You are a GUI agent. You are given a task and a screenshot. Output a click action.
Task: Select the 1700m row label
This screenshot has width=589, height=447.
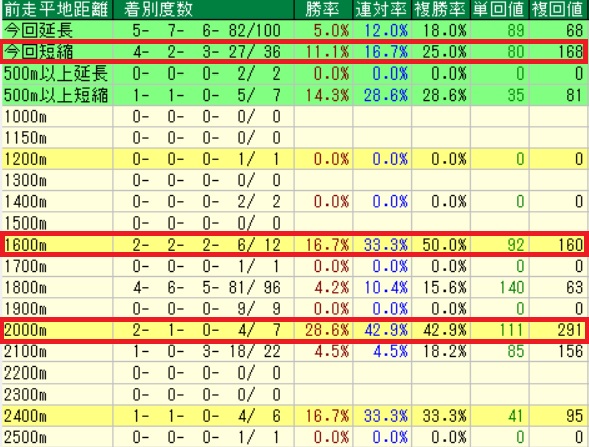(25, 266)
